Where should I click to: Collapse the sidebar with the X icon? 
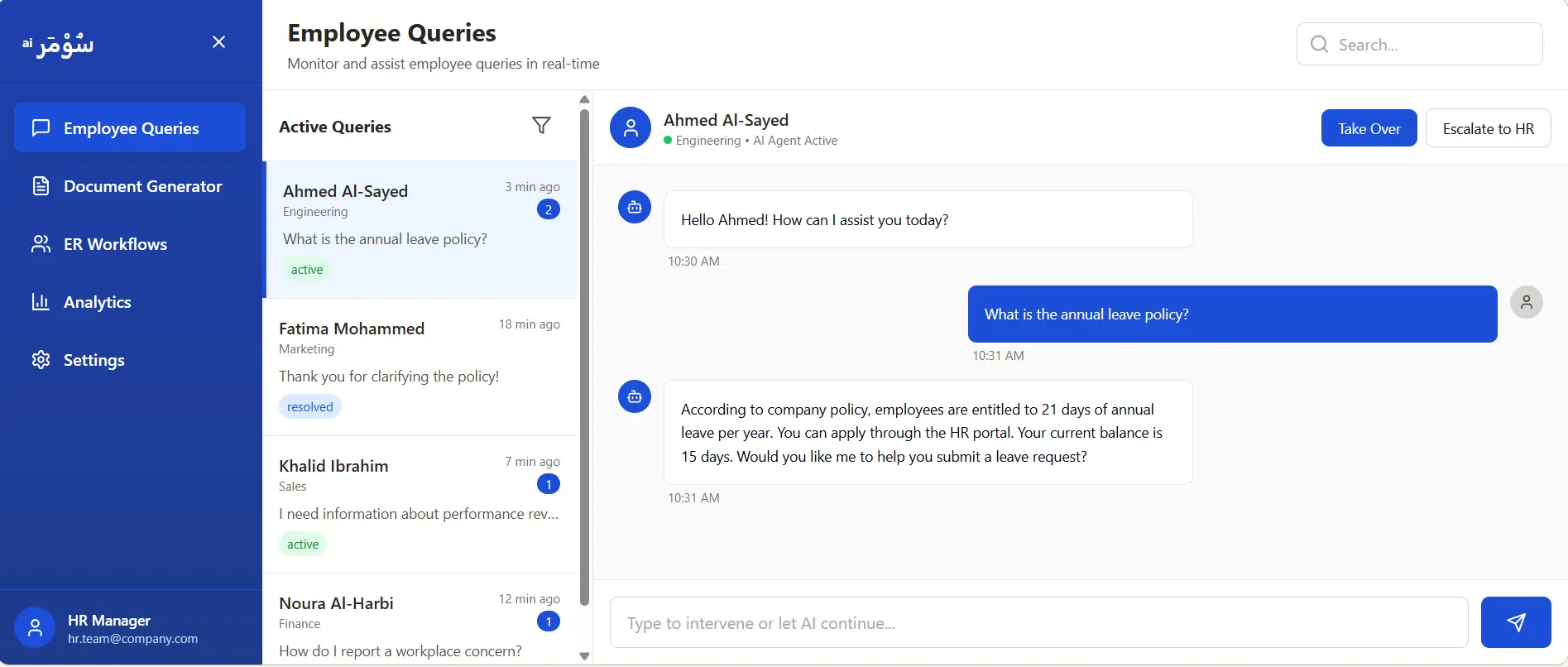pos(218,41)
